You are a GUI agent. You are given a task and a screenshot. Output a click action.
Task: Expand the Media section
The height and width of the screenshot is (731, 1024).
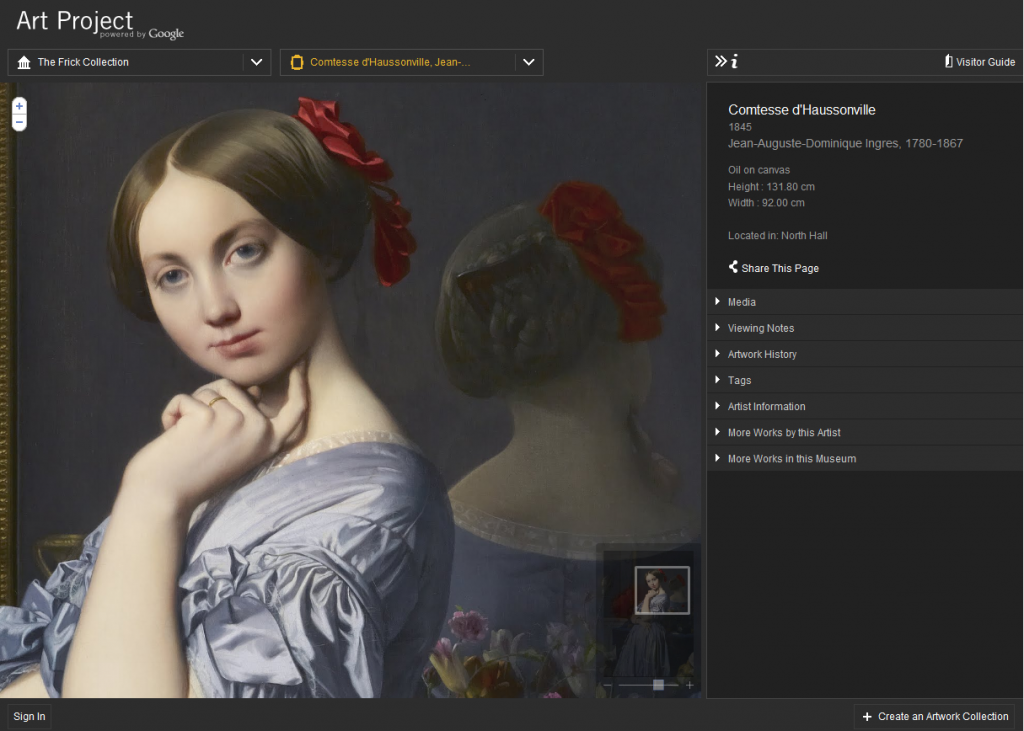point(742,302)
